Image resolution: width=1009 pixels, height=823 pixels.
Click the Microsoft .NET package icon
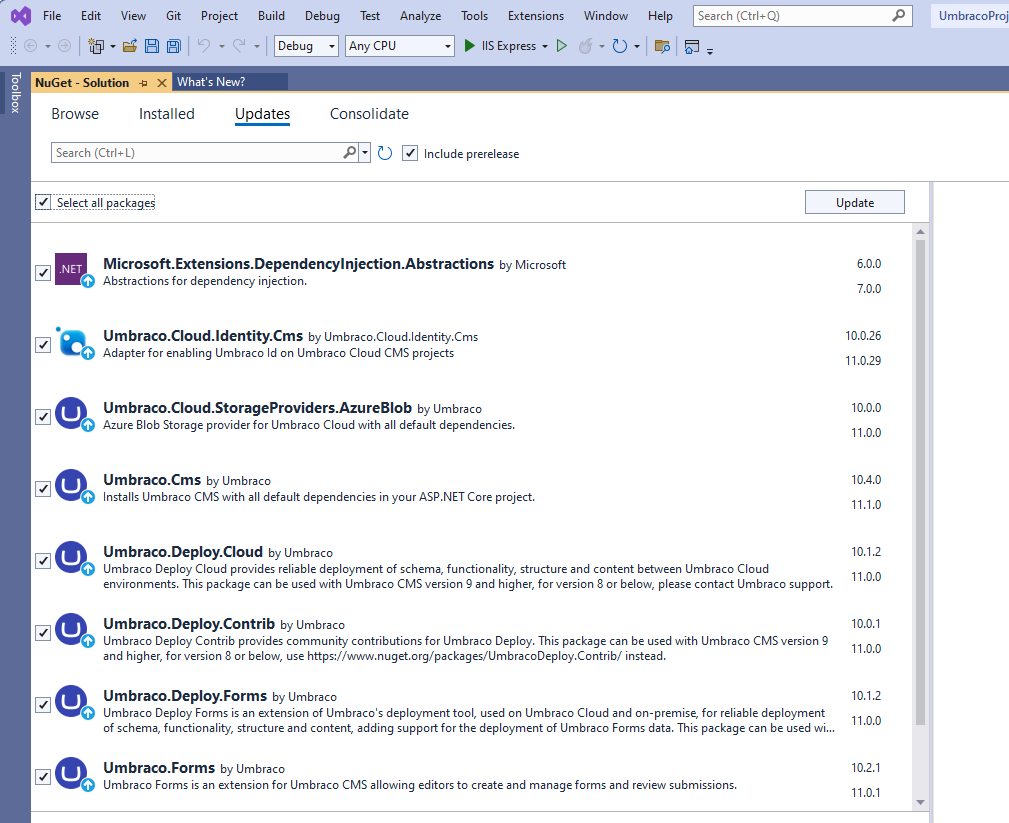pyautogui.click(x=71, y=269)
